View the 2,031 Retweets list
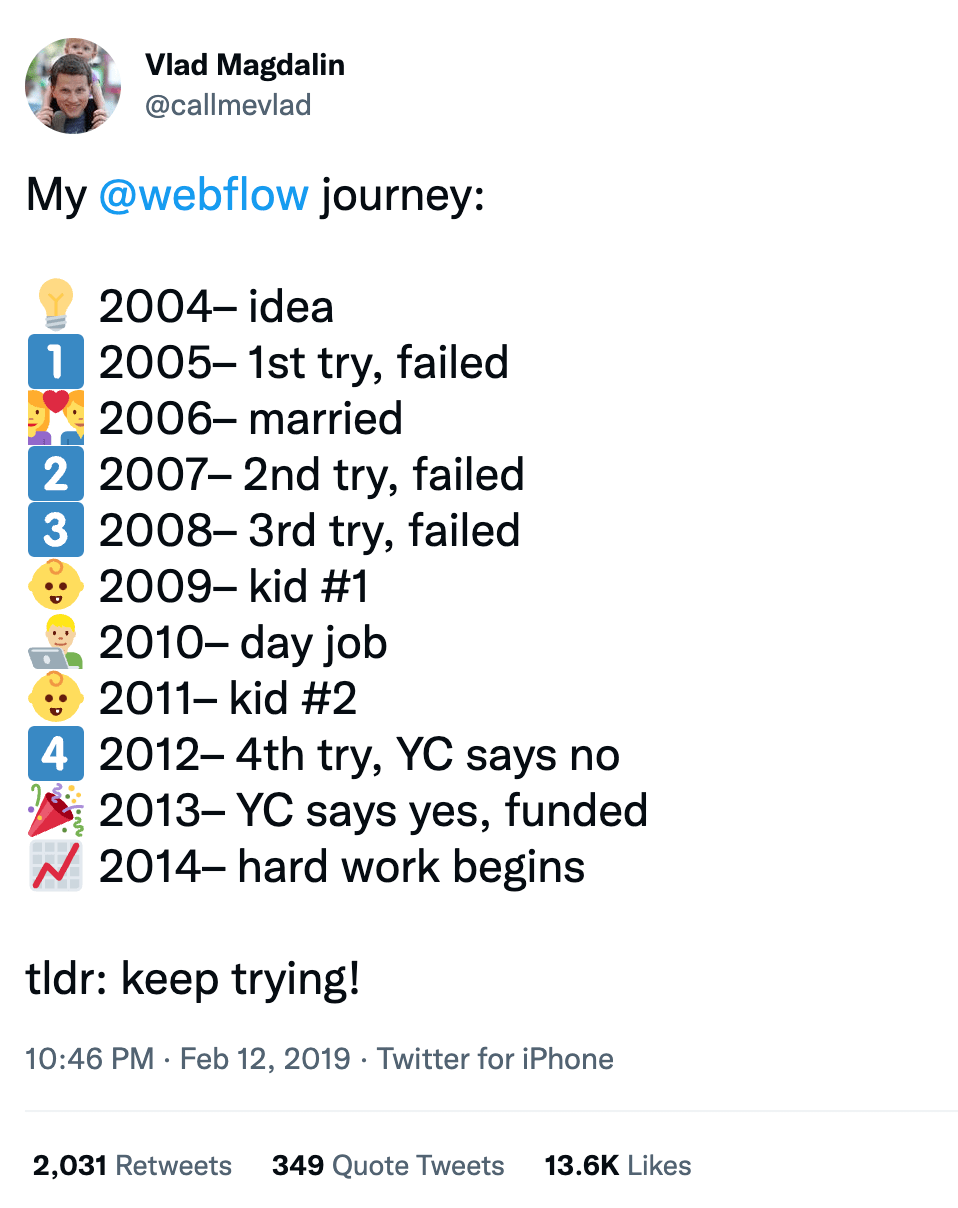Image resolution: width=958 pixels, height=1208 pixels. click(x=132, y=1166)
